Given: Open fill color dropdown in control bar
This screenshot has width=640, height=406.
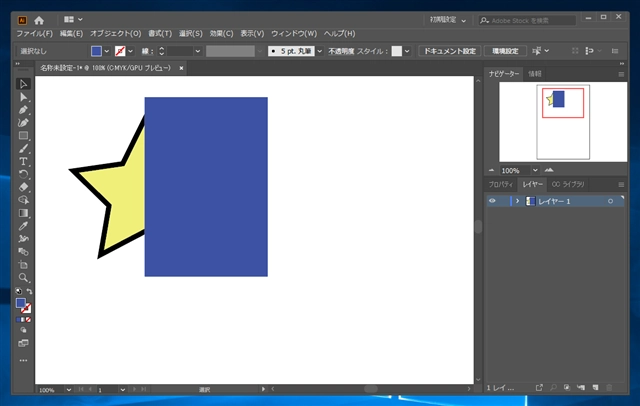Looking at the screenshot, I should tap(107, 51).
